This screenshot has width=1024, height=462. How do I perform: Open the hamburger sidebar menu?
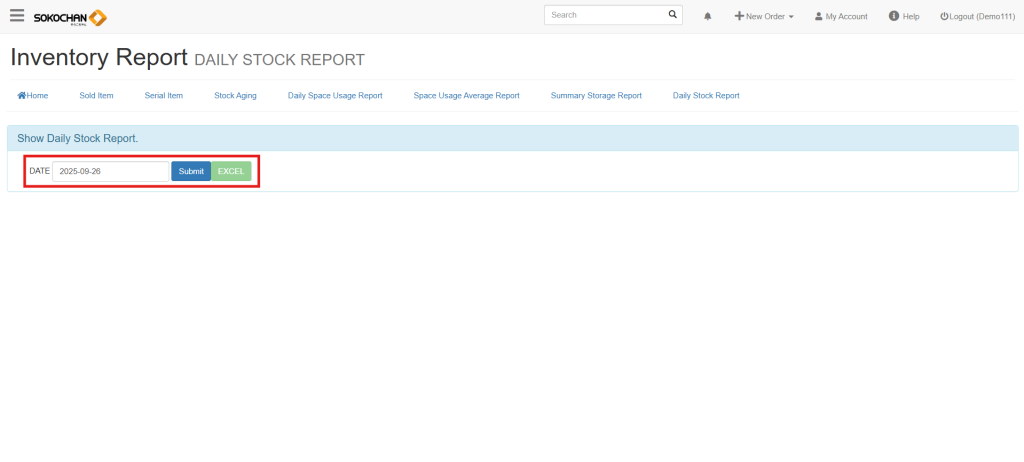[x=17, y=16]
